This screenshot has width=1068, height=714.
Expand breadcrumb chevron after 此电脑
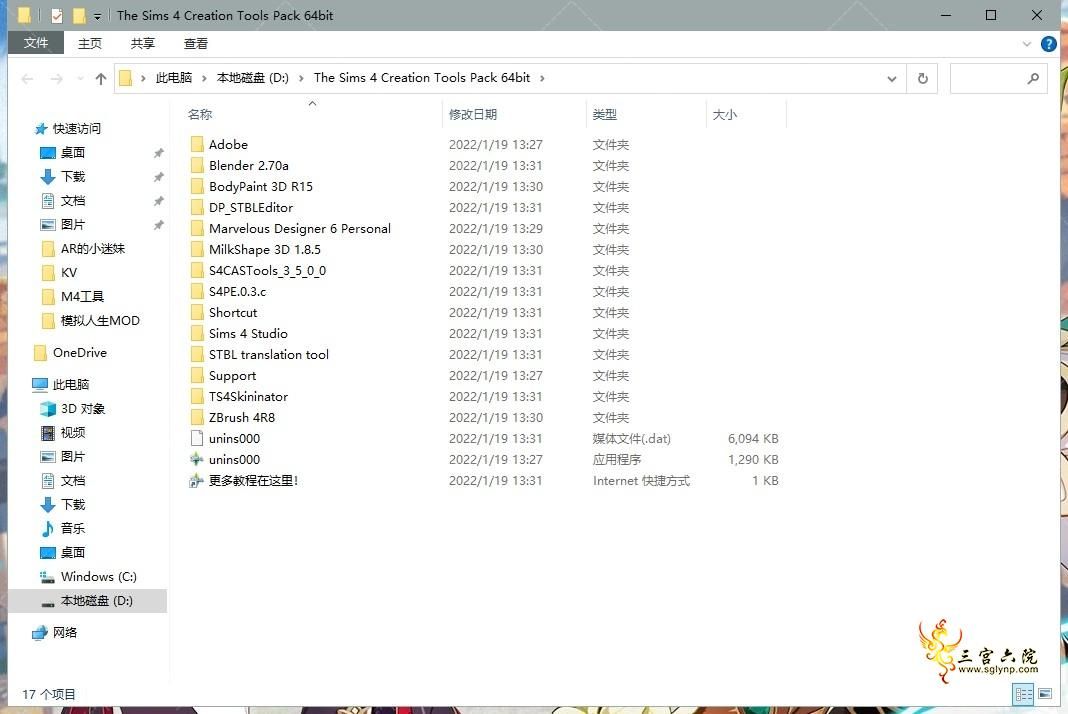(204, 78)
